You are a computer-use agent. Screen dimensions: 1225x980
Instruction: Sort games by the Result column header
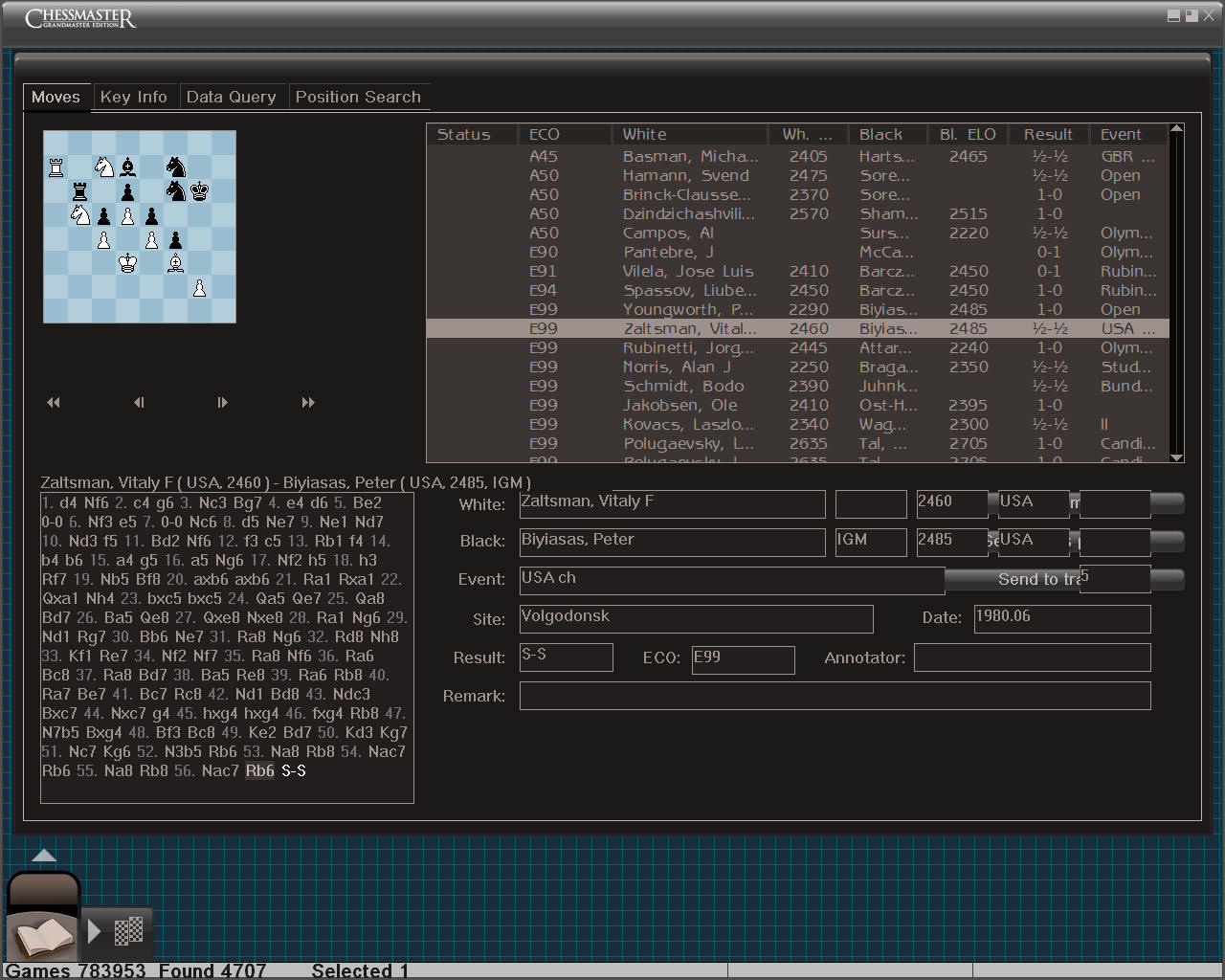[1048, 135]
